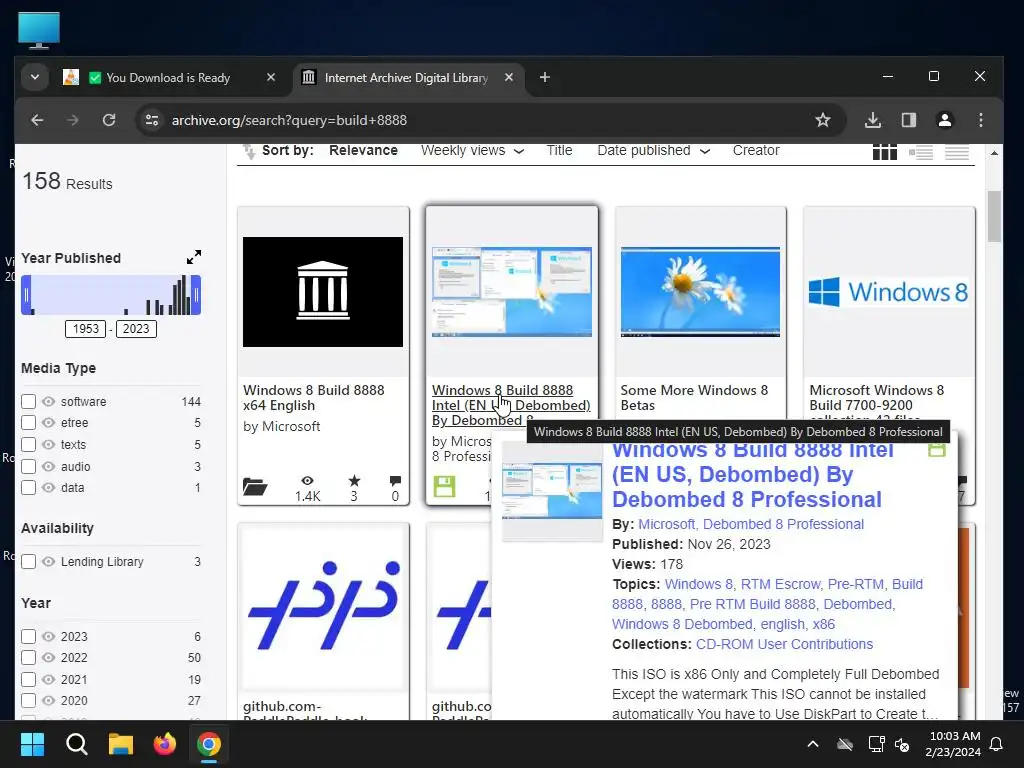The width and height of the screenshot is (1024, 768).
Task: Switch to compact list view
Action: click(x=957, y=153)
